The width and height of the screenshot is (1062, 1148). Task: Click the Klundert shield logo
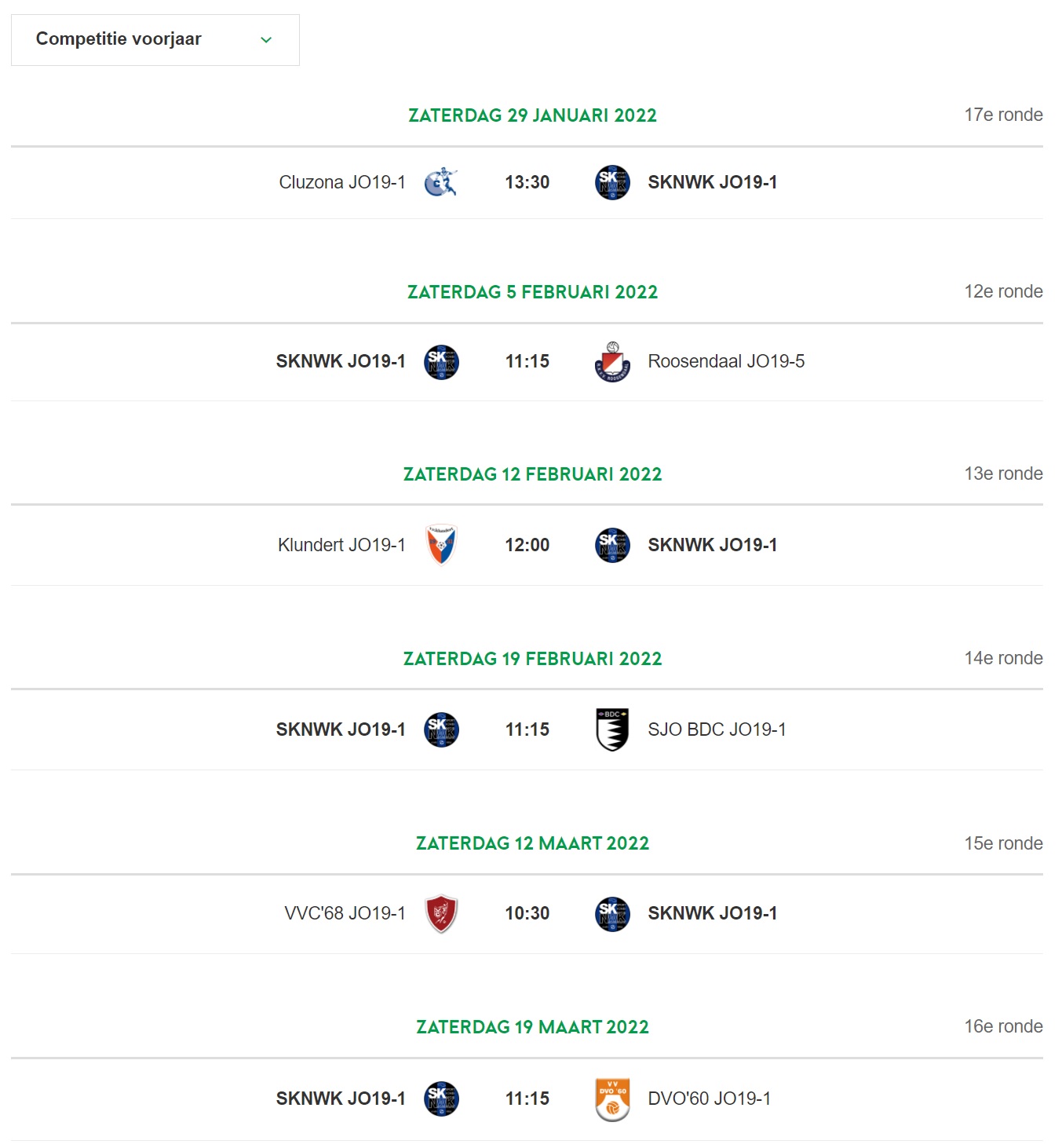point(441,545)
